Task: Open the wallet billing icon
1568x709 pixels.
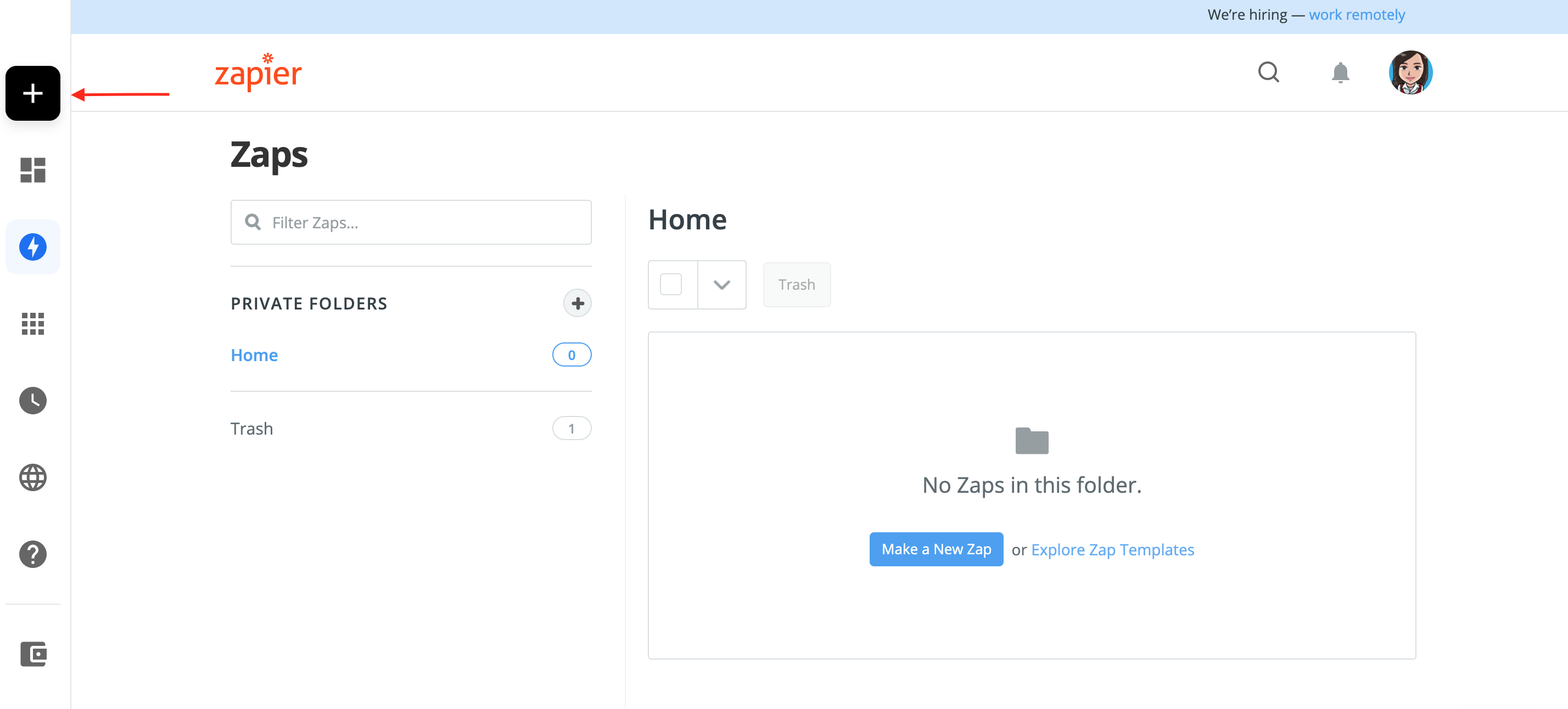Action: point(33,654)
